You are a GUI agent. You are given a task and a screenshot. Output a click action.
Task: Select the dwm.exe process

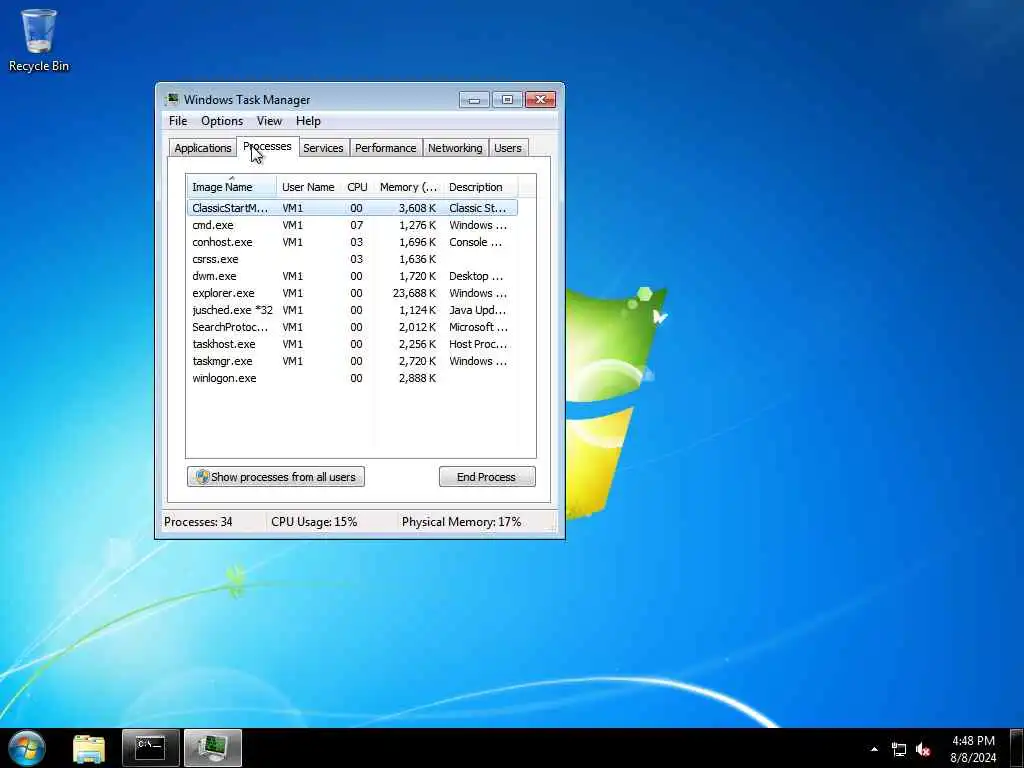352,276
